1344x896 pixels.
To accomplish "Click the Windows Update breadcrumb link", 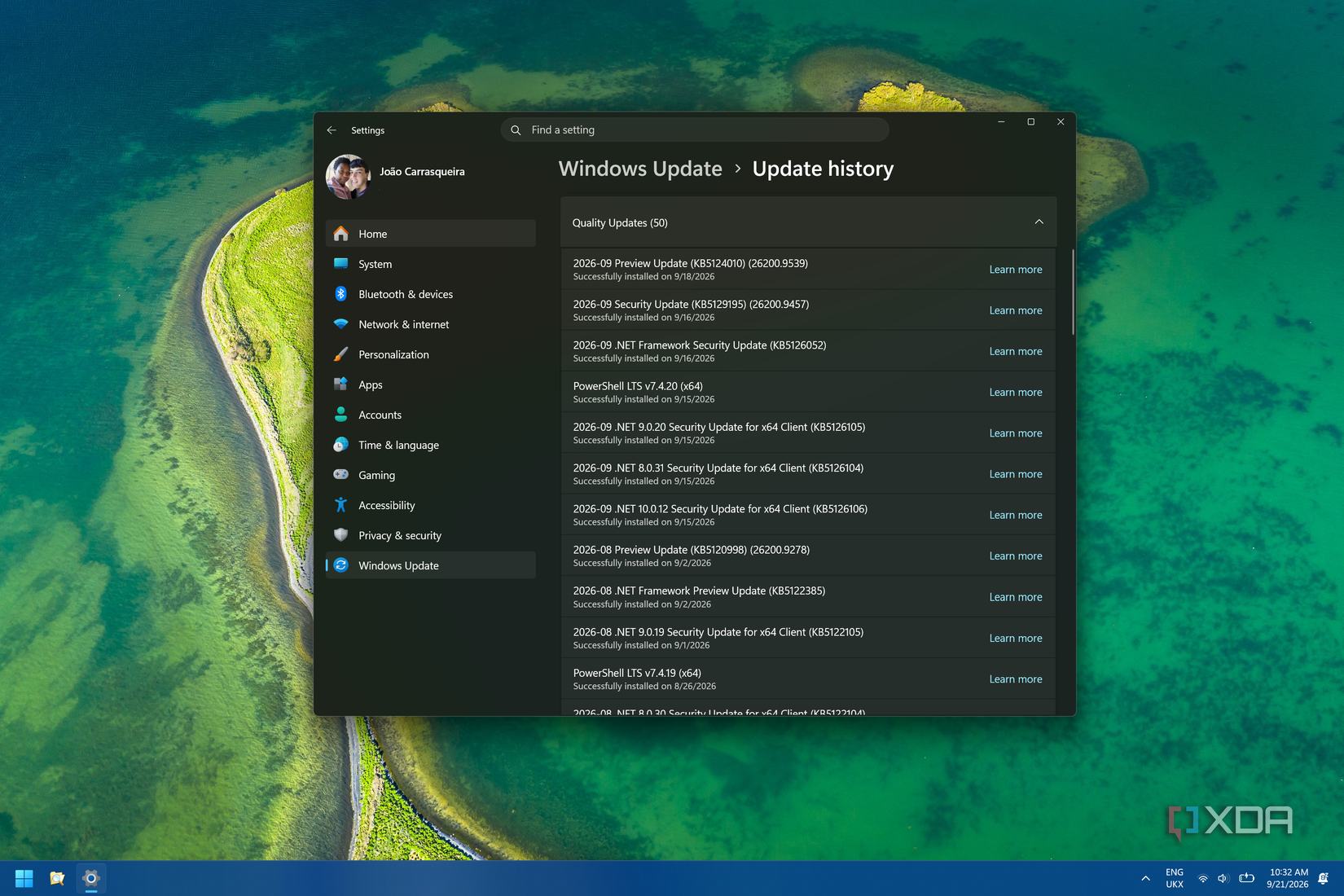I will tap(640, 169).
